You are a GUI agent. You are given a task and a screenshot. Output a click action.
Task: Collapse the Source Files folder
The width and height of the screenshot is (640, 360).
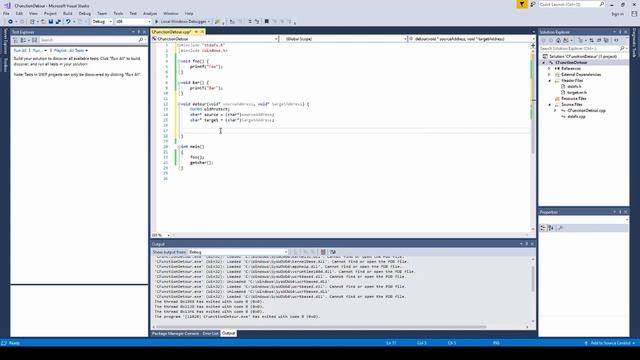pos(549,105)
